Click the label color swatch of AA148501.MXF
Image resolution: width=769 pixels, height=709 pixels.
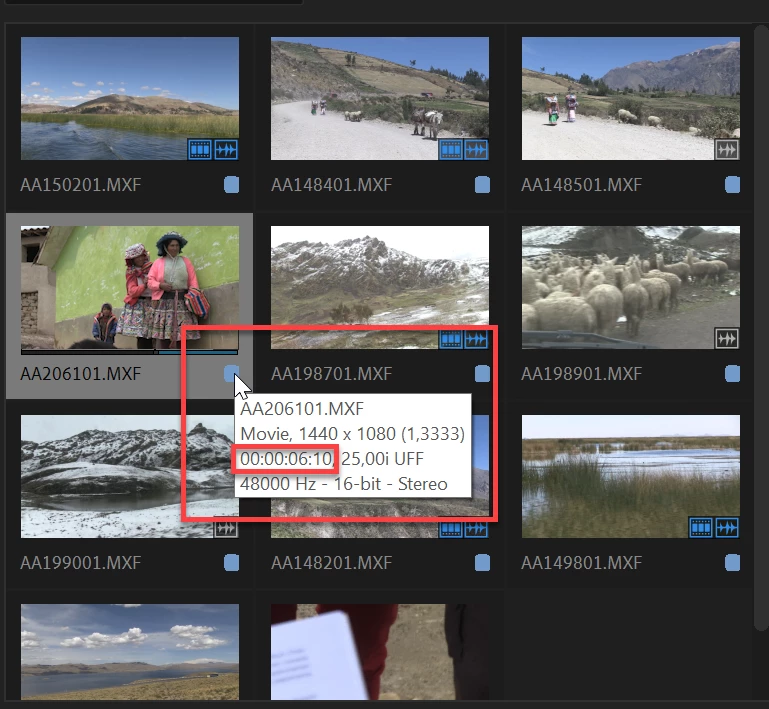pyautogui.click(x=733, y=185)
